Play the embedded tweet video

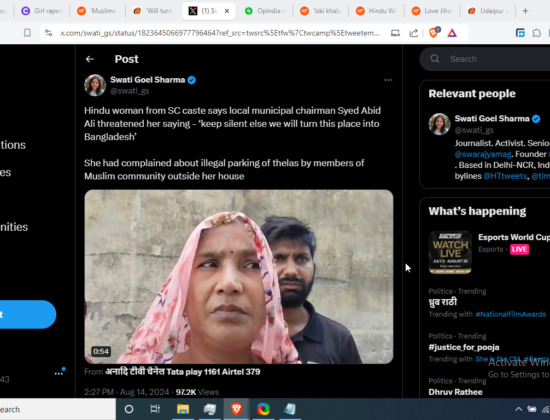coord(239,276)
